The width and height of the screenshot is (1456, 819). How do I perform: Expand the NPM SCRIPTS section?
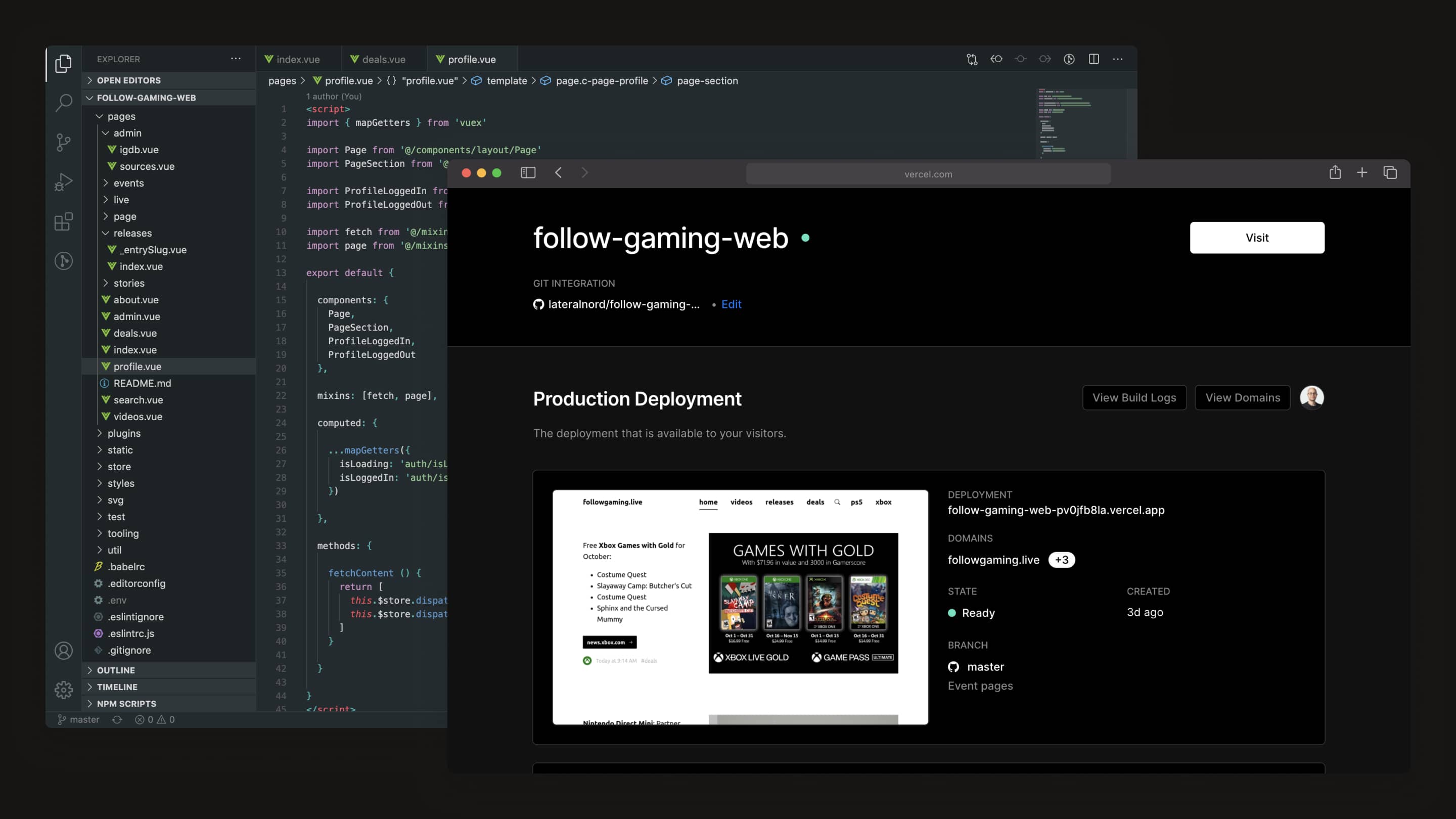(x=169, y=703)
